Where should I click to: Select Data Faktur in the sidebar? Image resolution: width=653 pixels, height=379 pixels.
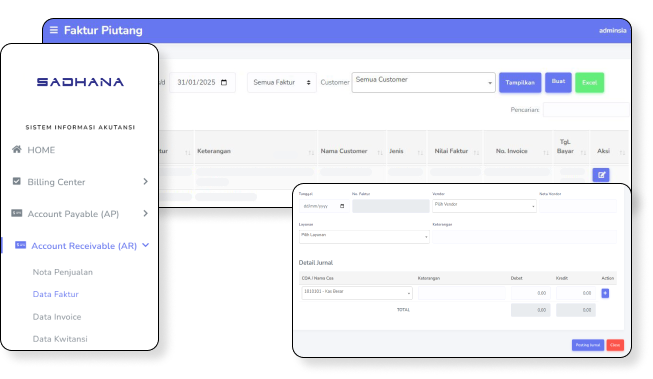point(56,294)
